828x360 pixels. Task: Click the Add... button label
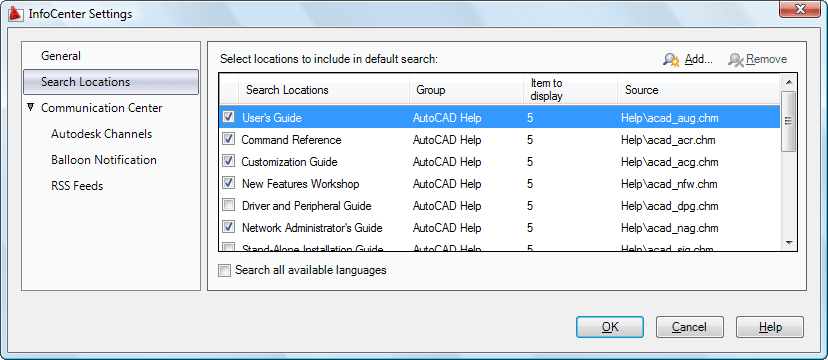(x=699, y=59)
